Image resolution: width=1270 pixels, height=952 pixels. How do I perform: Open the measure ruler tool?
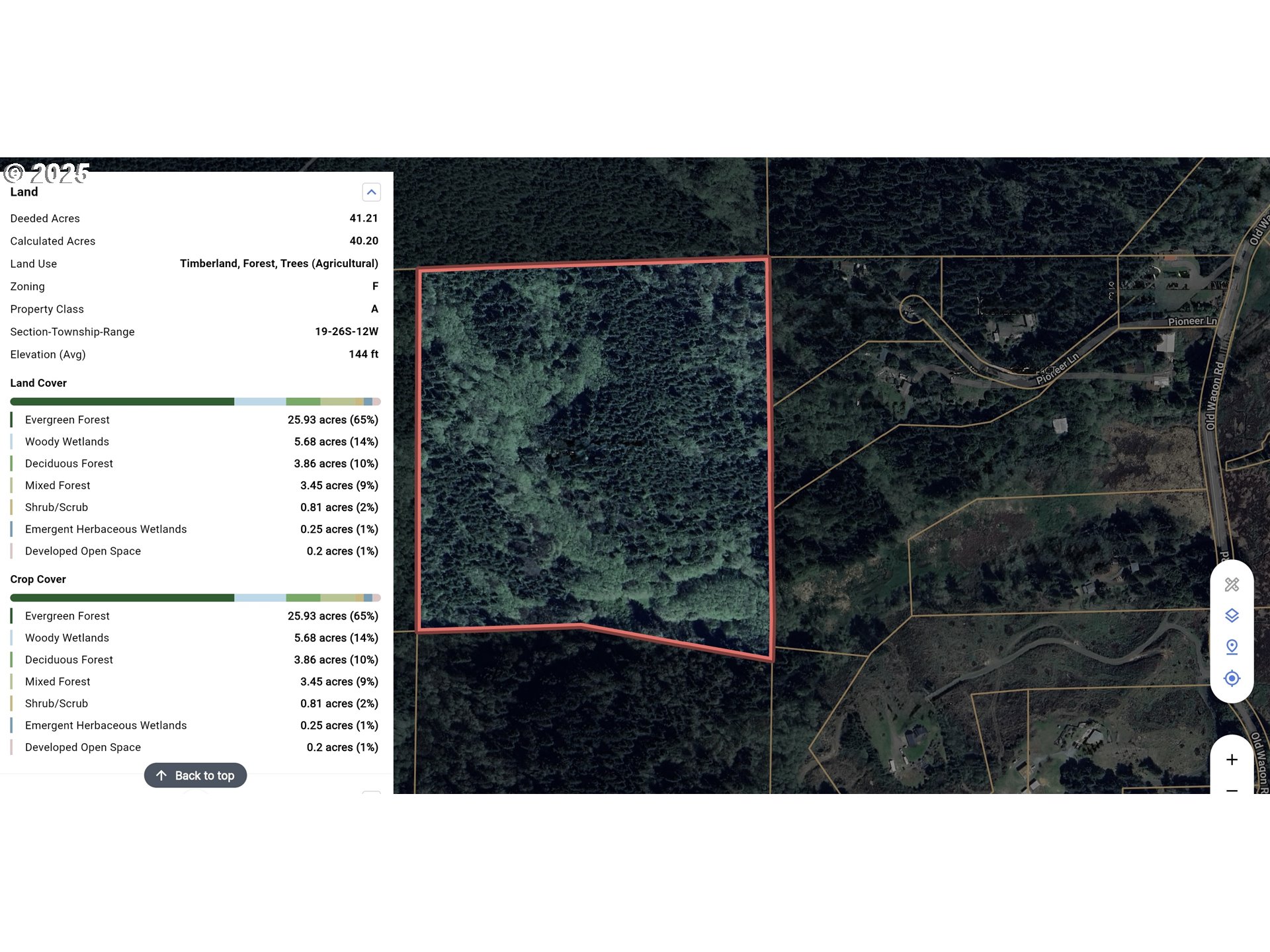click(1231, 584)
